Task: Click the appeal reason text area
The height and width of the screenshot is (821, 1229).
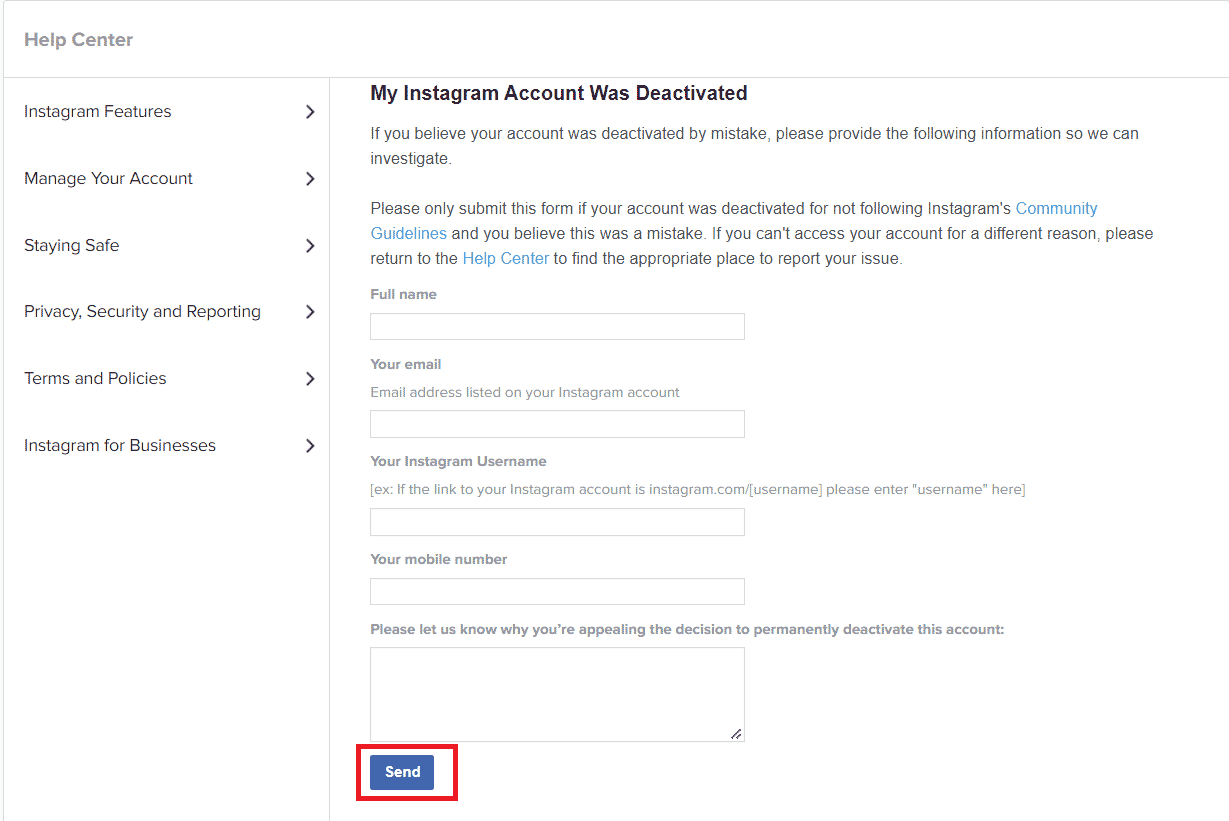Action: [557, 694]
